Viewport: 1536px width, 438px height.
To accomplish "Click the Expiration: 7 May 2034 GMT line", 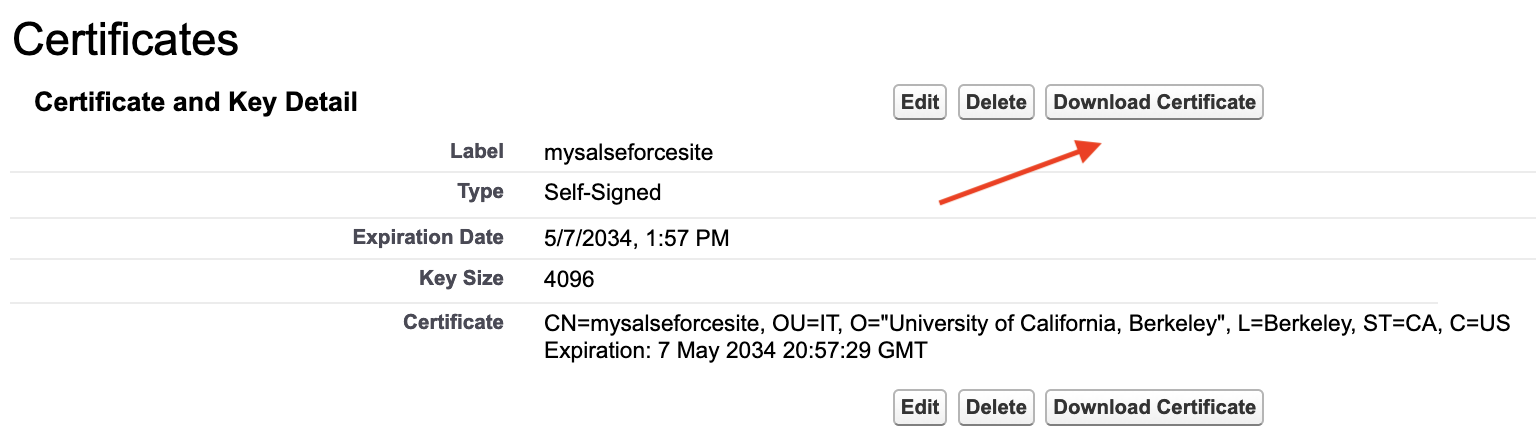I will [735, 351].
